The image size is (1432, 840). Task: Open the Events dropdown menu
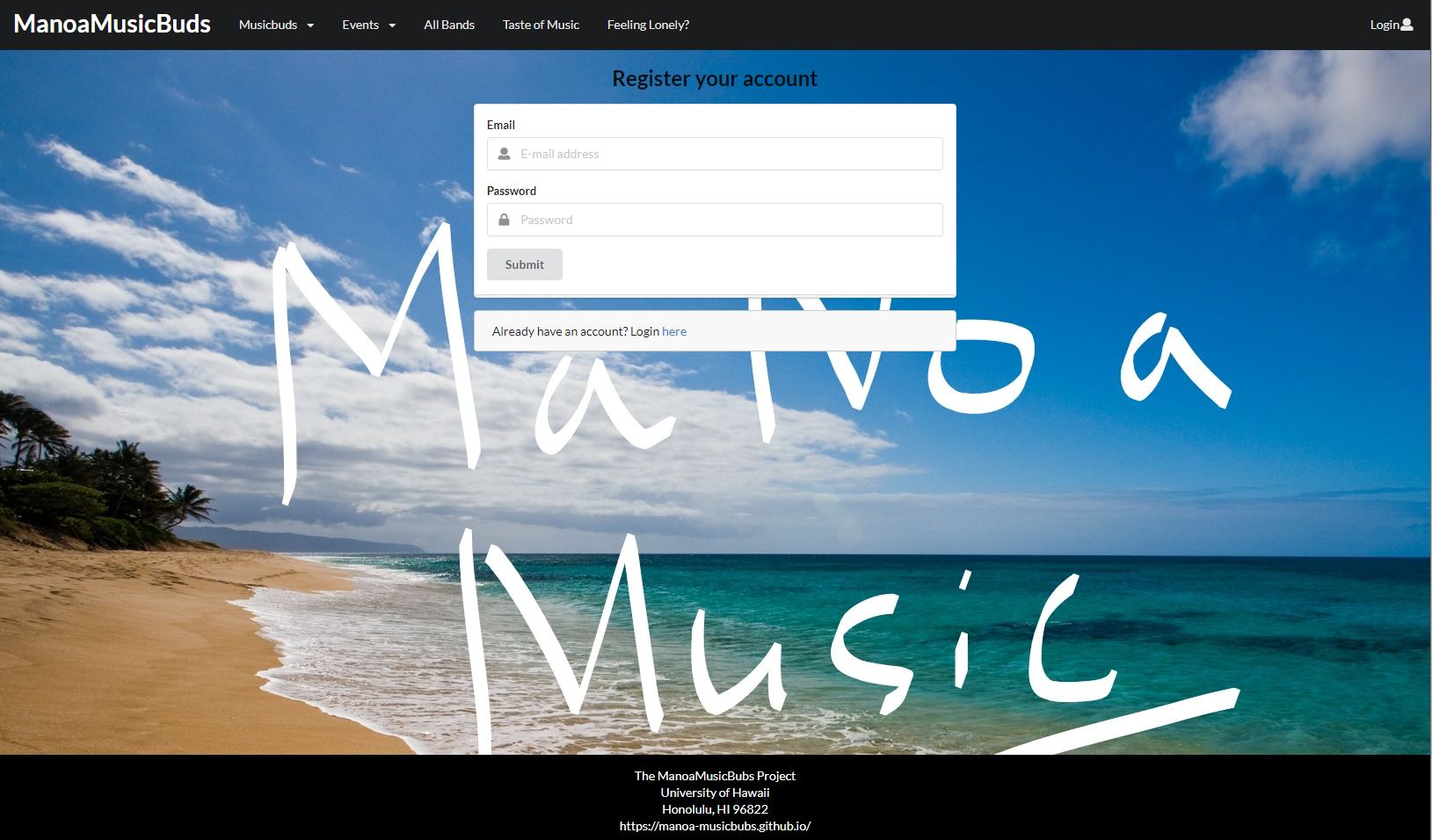click(x=368, y=25)
